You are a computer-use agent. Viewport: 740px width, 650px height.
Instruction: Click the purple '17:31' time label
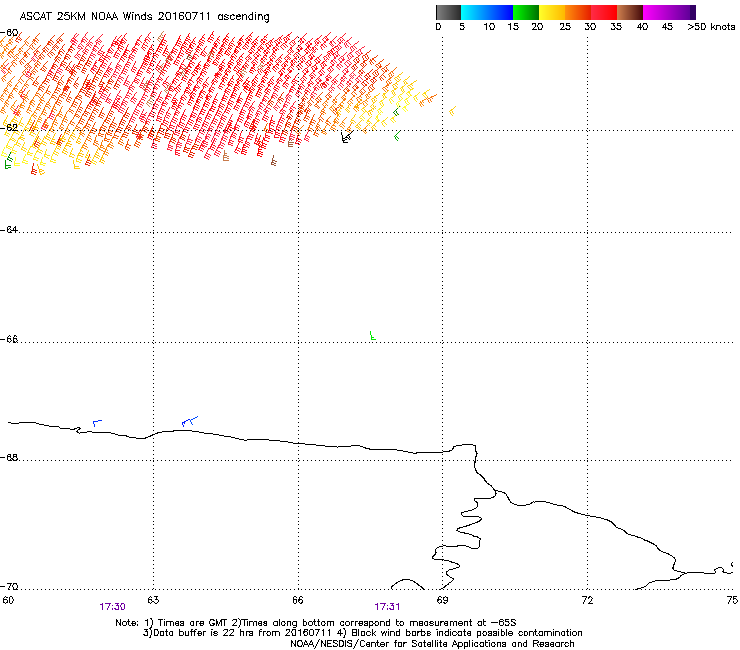pos(387,607)
